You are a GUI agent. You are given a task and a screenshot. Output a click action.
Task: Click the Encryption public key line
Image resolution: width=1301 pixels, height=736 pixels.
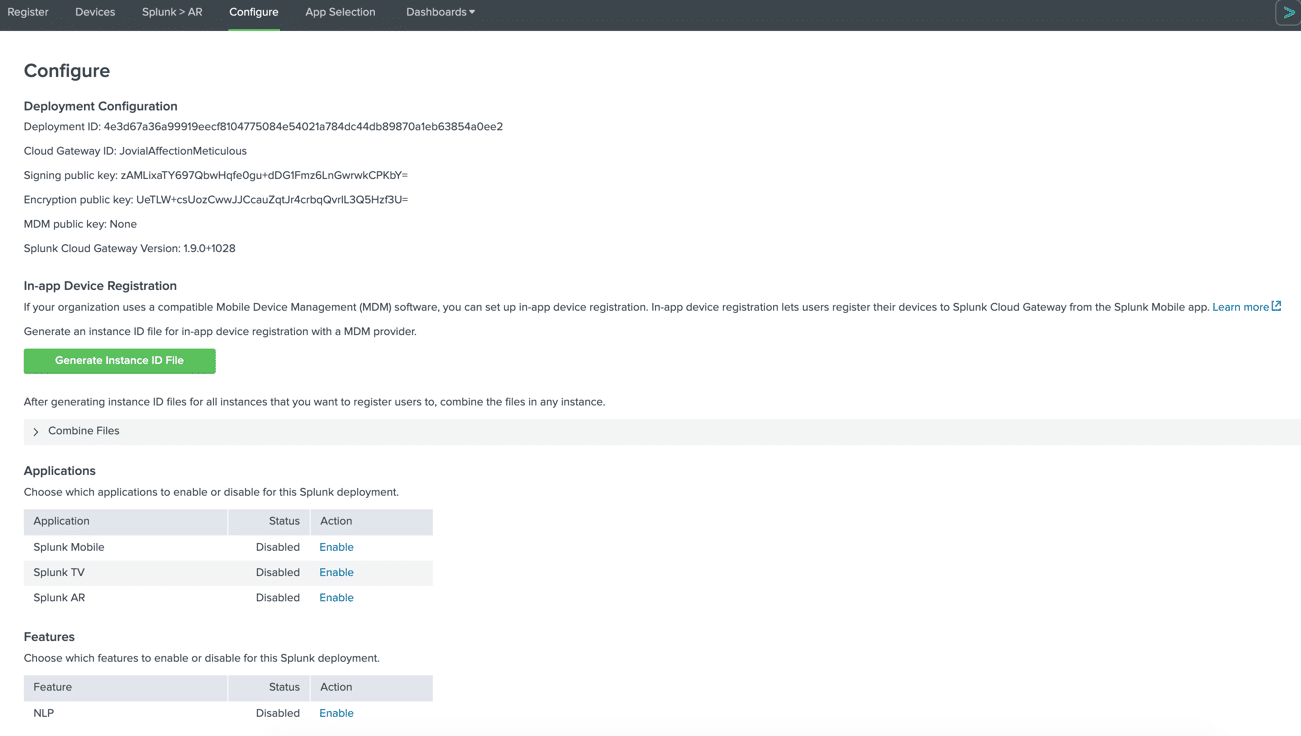[216, 200]
